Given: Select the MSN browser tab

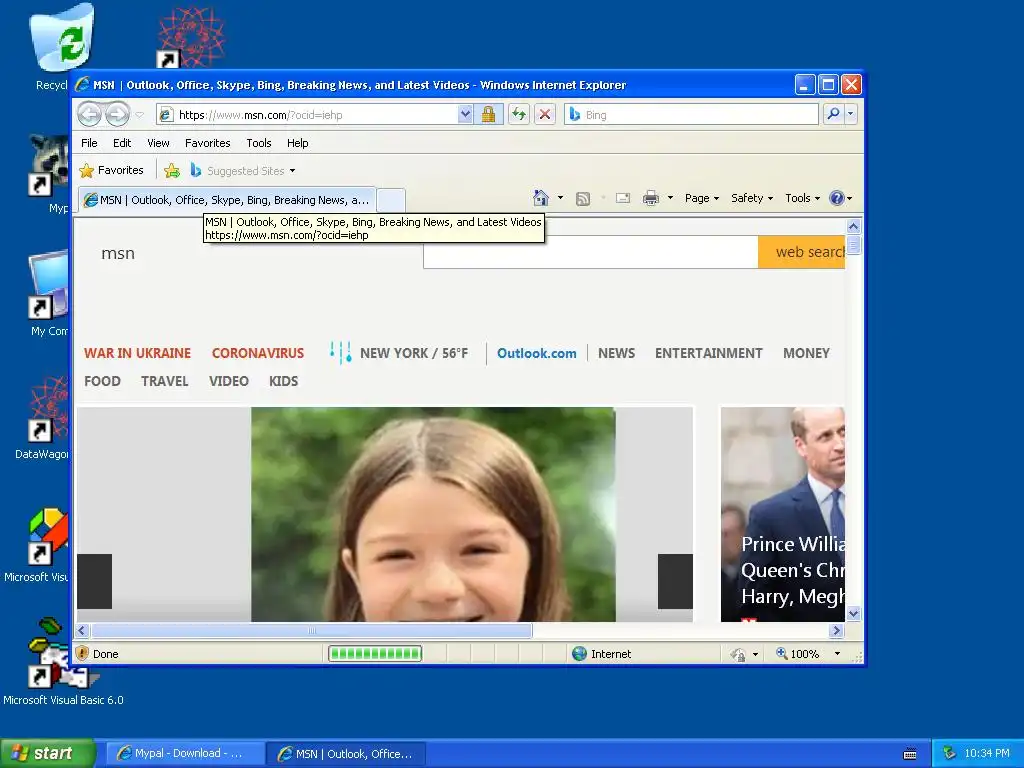Looking at the screenshot, I should 227,200.
